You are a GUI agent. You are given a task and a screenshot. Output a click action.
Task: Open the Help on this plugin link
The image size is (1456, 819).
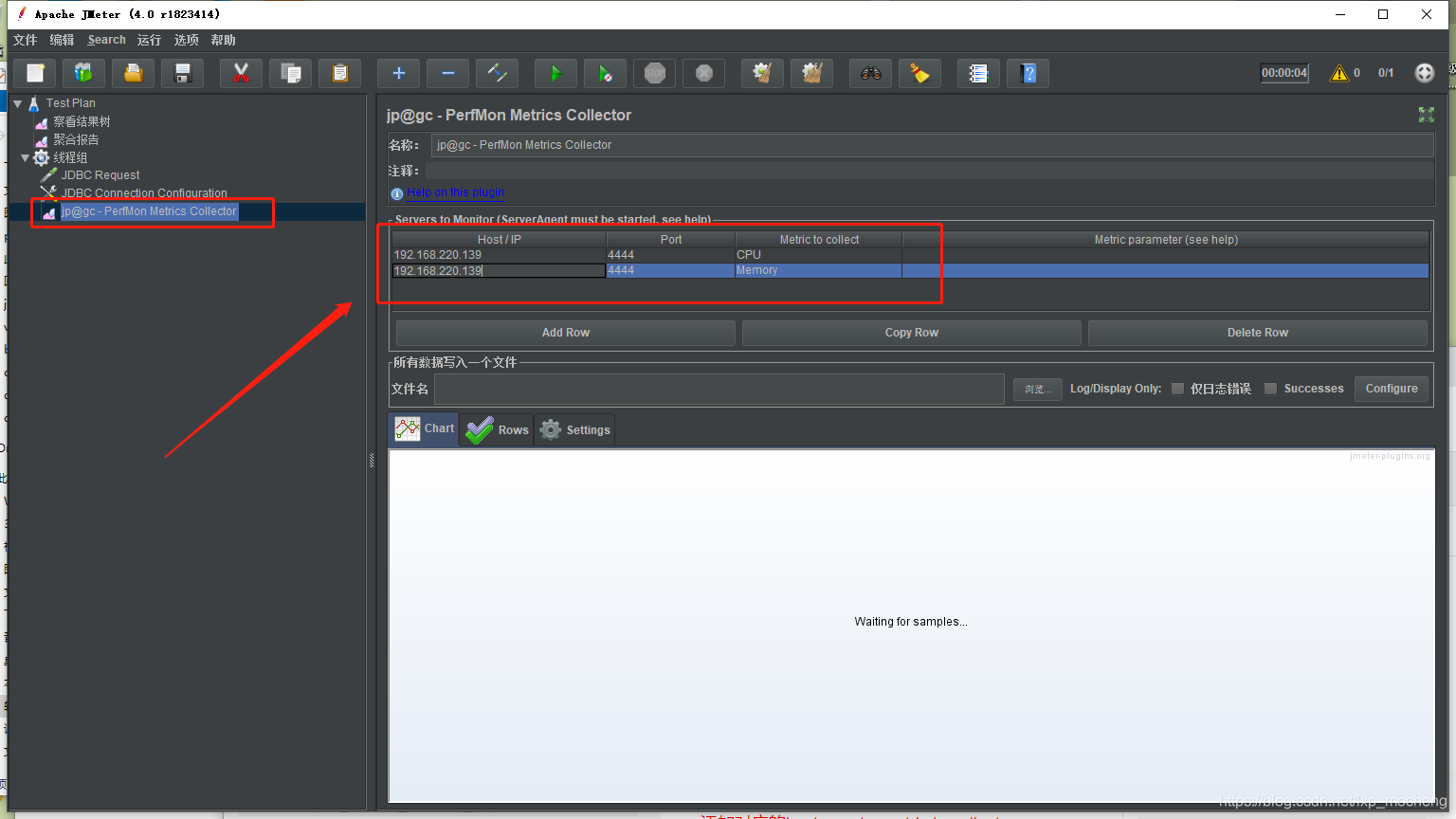(x=456, y=192)
